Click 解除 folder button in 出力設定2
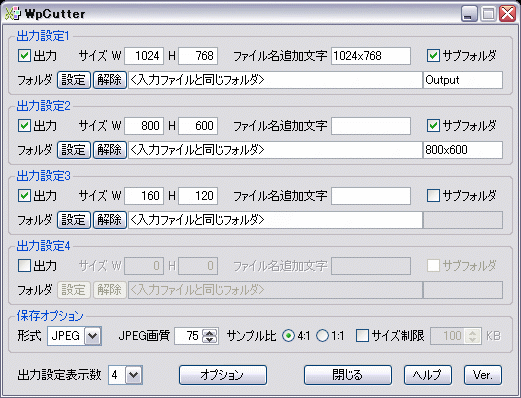 coord(110,150)
